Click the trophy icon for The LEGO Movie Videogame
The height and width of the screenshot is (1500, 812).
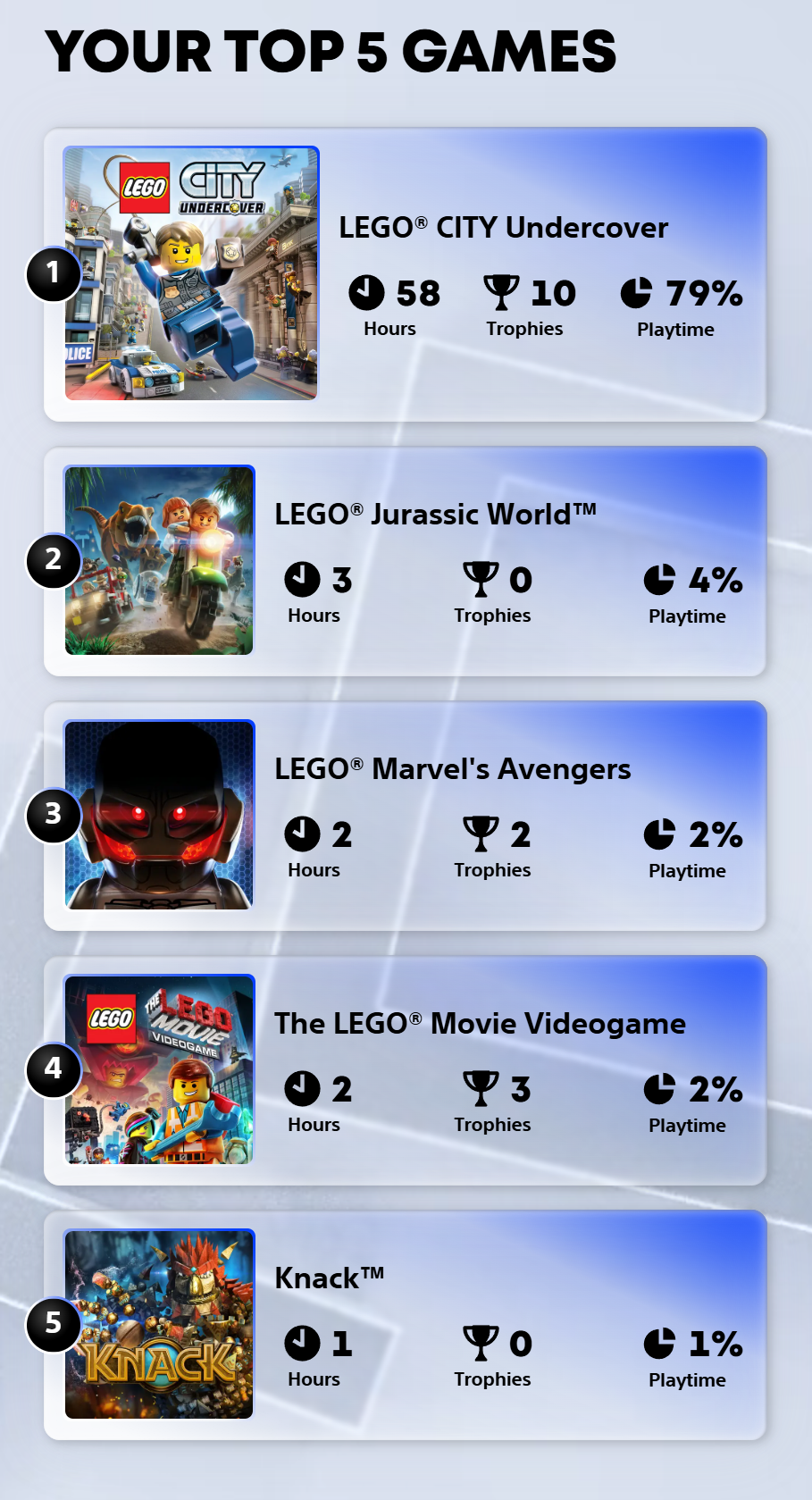pyautogui.click(x=481, y=1088)
